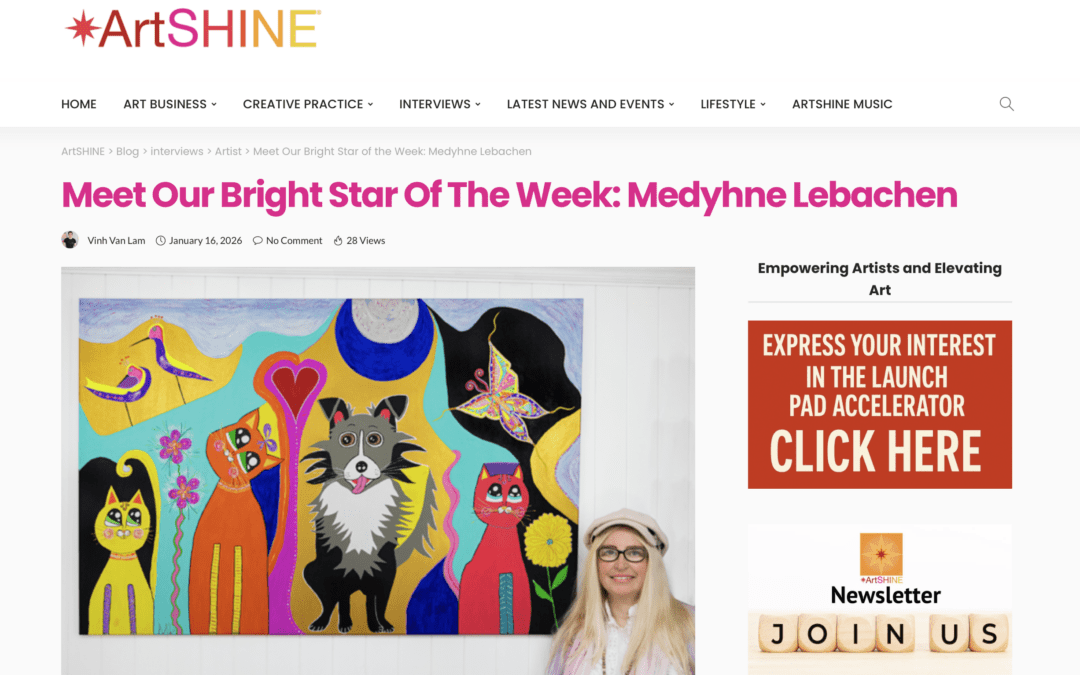
Task: Click the Vinh Van Lam author link
Action: (116, 240)
